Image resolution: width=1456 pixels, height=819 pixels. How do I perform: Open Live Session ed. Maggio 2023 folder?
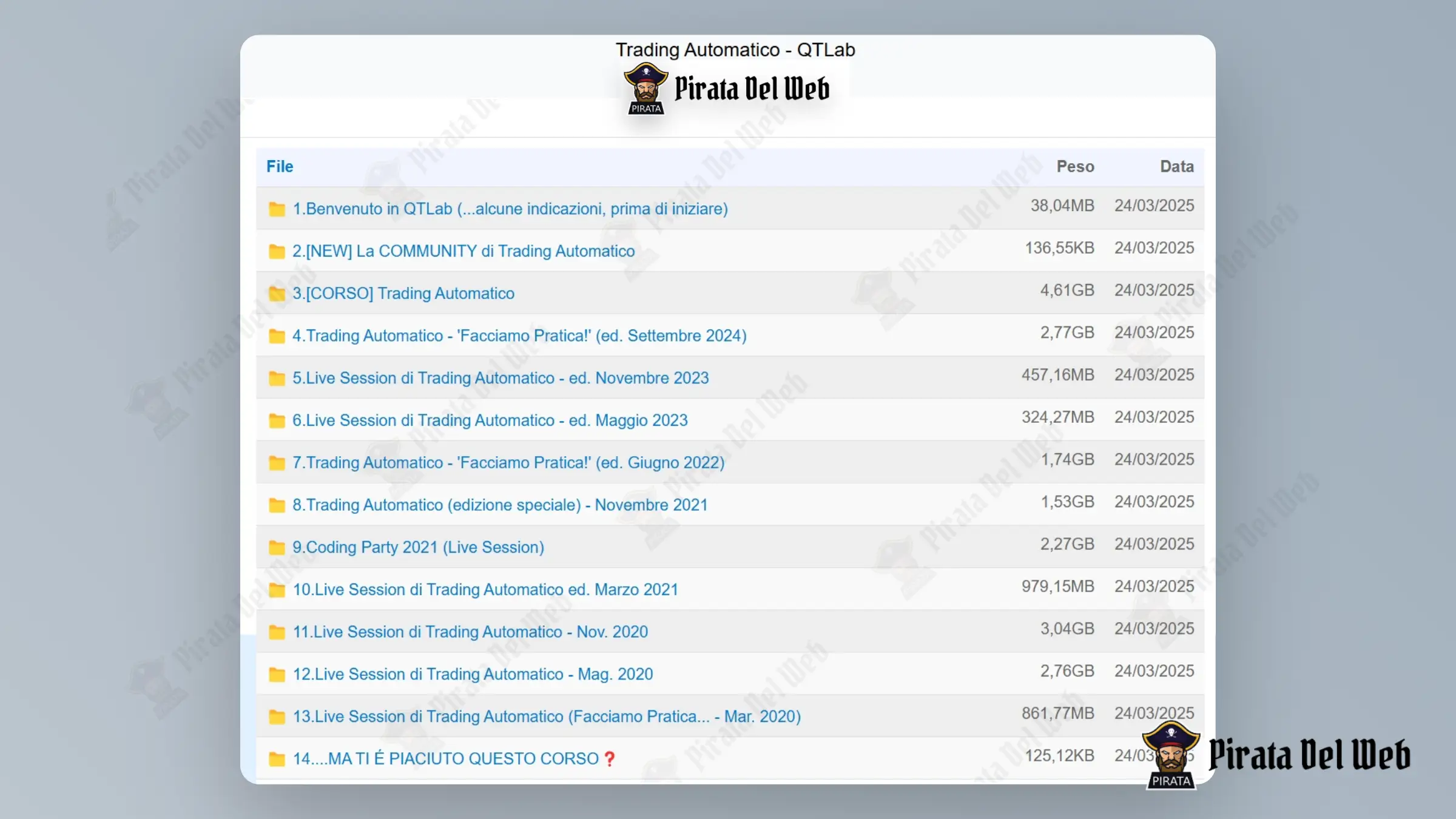[490, 420]
